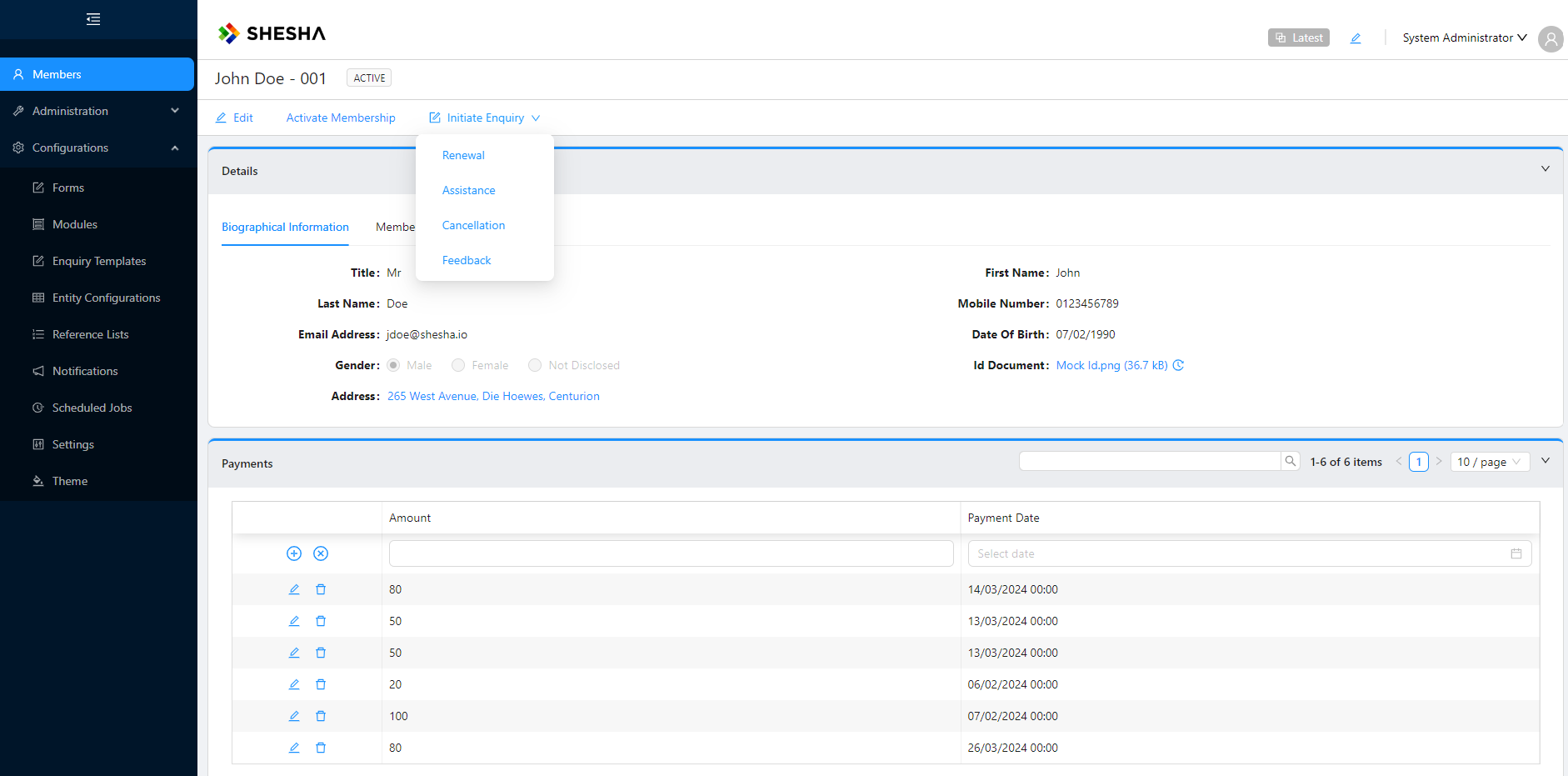
Task: Collapse the Details panel chevron
Action: (1546, 168)
